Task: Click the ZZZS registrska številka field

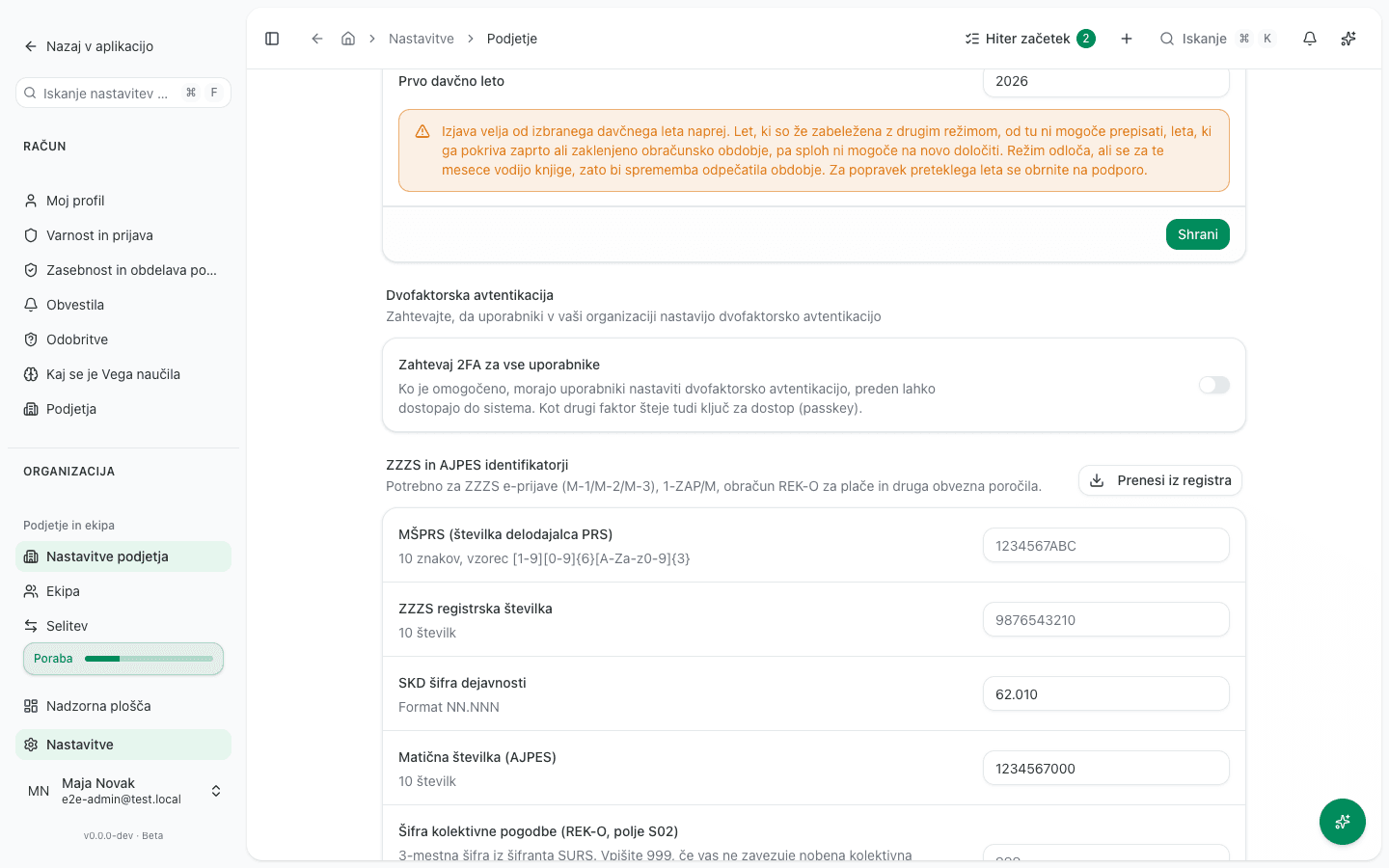Action: tap(1106, 620)
